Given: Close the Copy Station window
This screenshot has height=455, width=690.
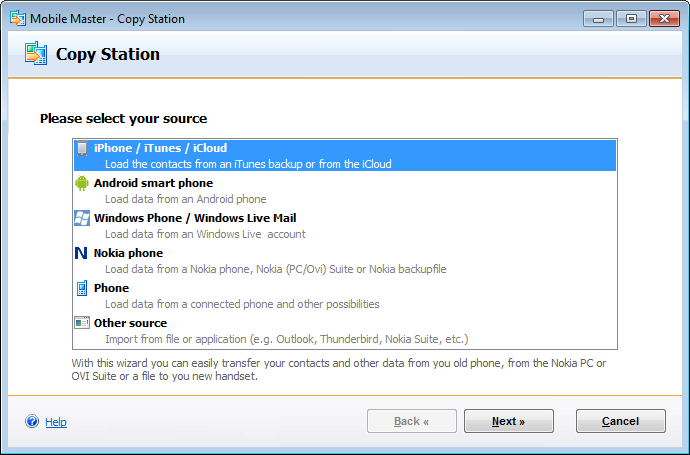Looking at the screenshot, I should pos(662,18).
